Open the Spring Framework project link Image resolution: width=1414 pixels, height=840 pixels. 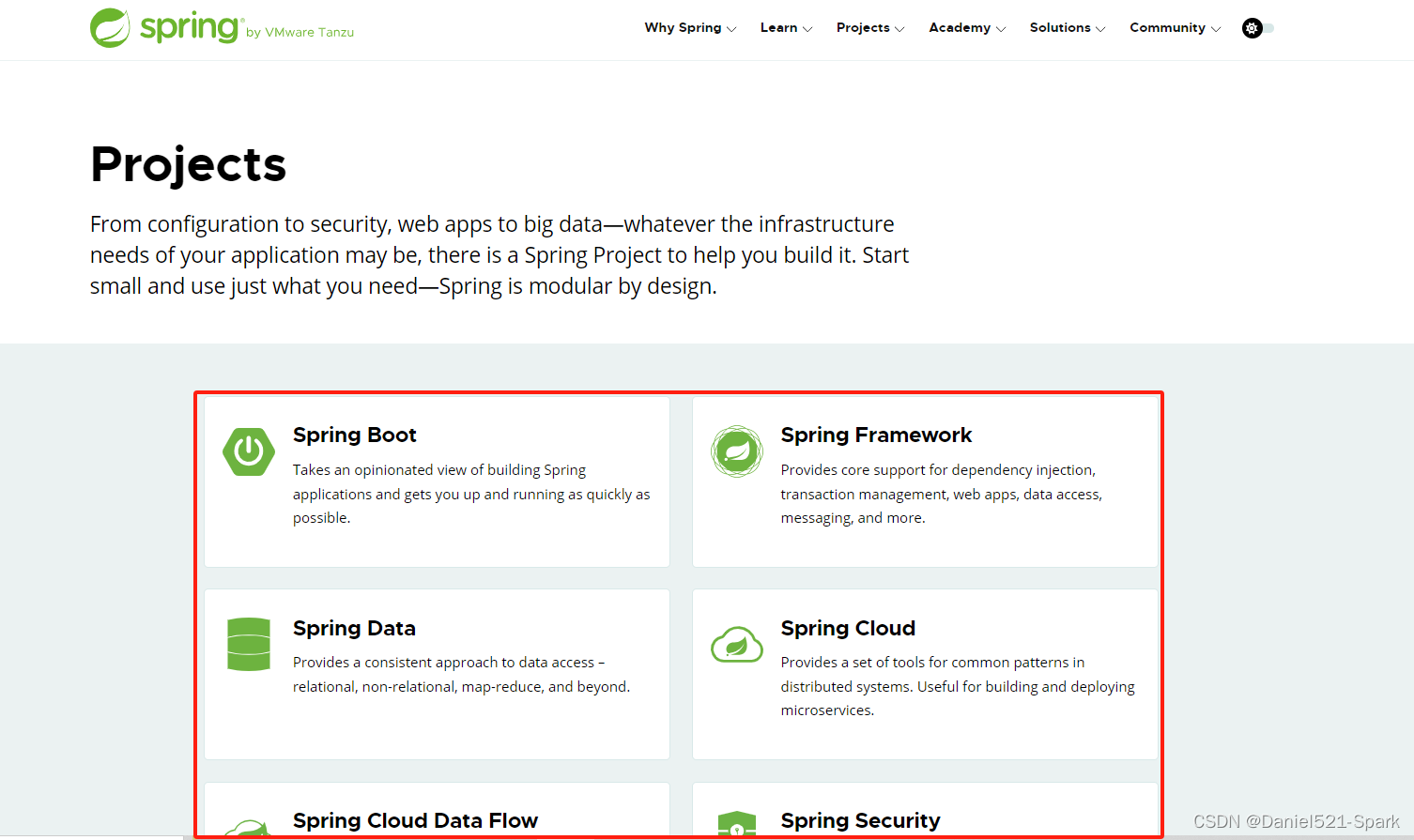tap(876, 435)
